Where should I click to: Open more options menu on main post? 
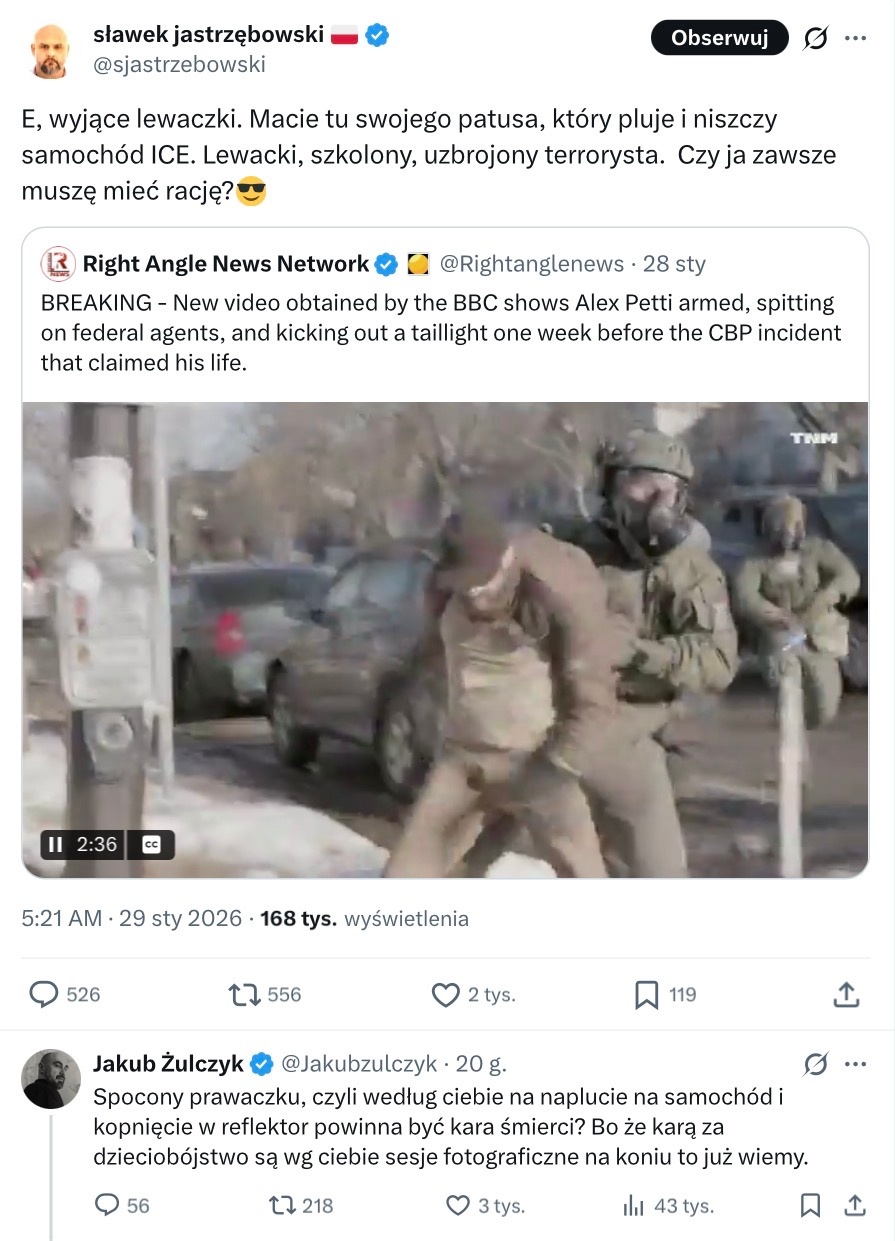pyautogui.click(x=856, y=38)
